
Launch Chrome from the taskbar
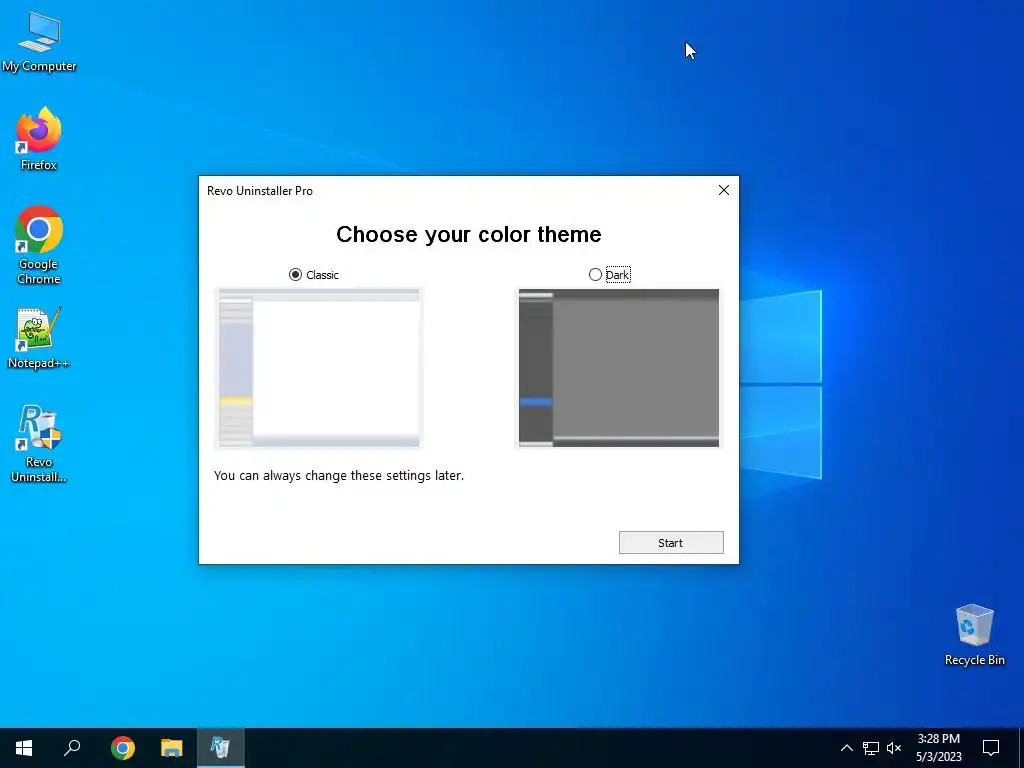(123, 748)
